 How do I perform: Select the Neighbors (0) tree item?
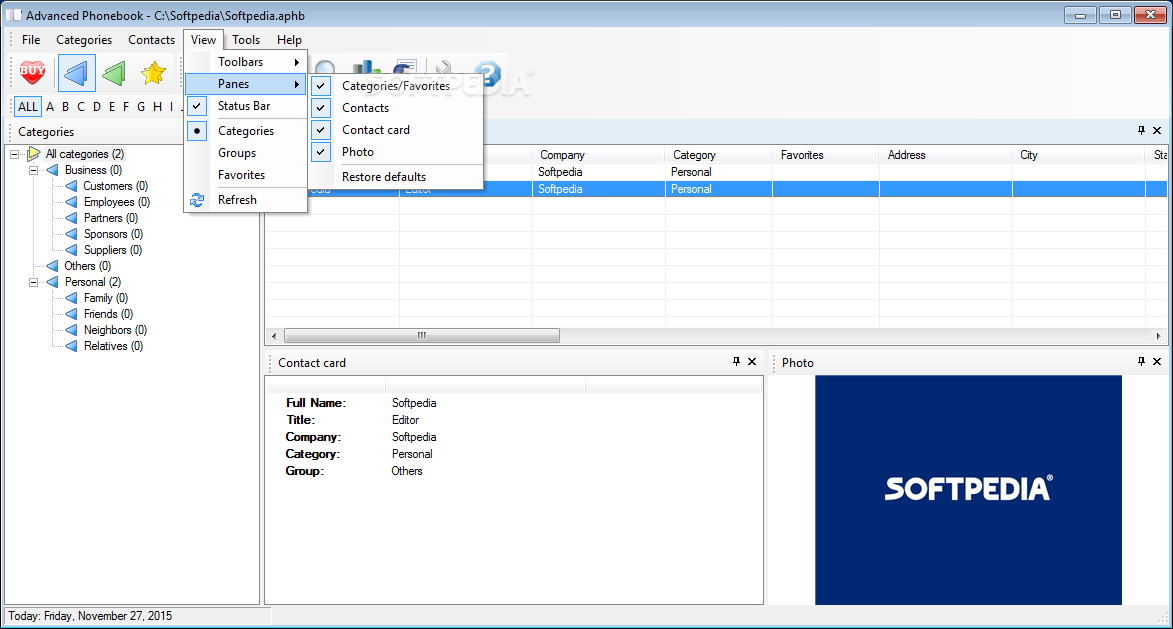(115, 330)
